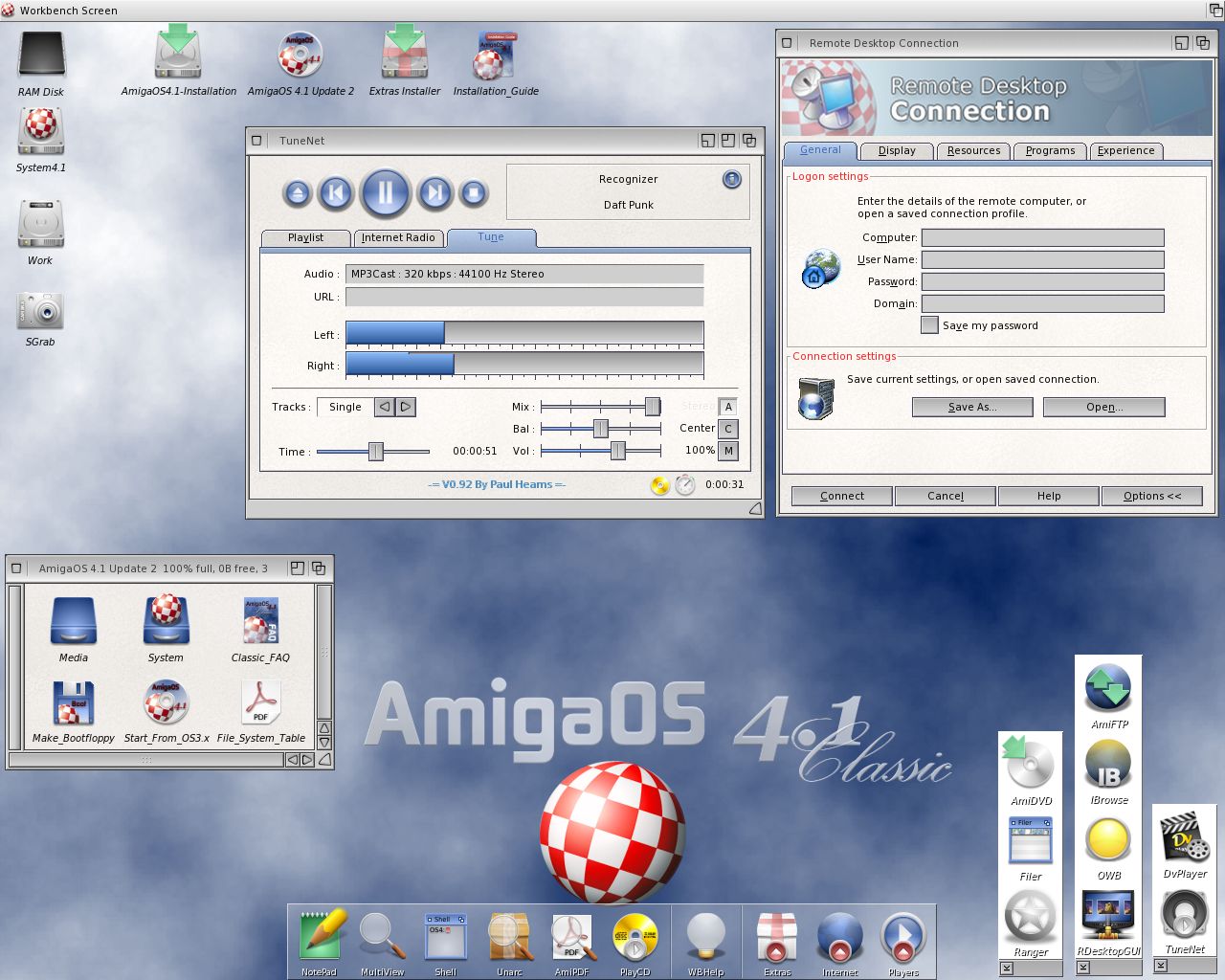Select the Work drive icon

coord(40,224)
